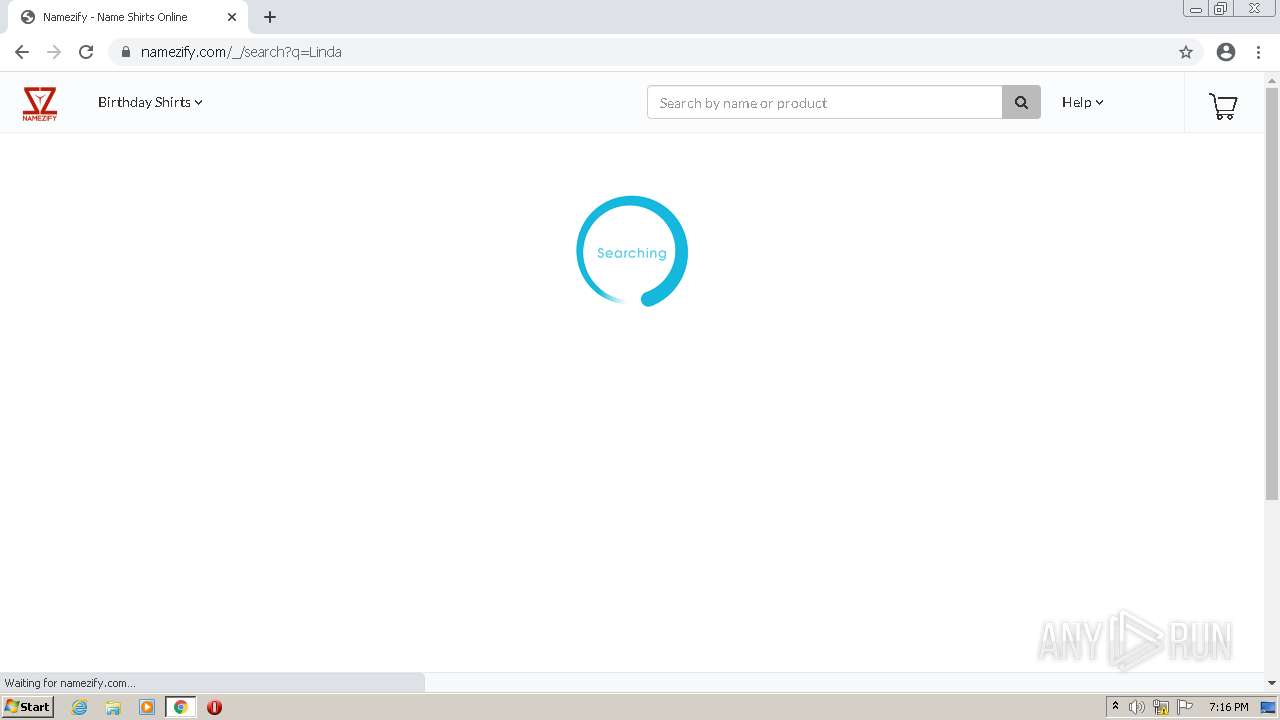Screen dimensions: 1280x720
Task: Open the shopping cart
Action: pos(1223,105)
